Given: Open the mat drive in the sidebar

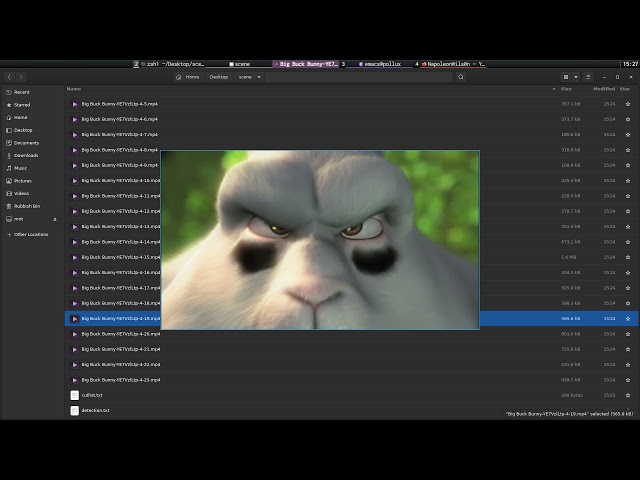Looking at the screenshot, I should click(18, 219).
